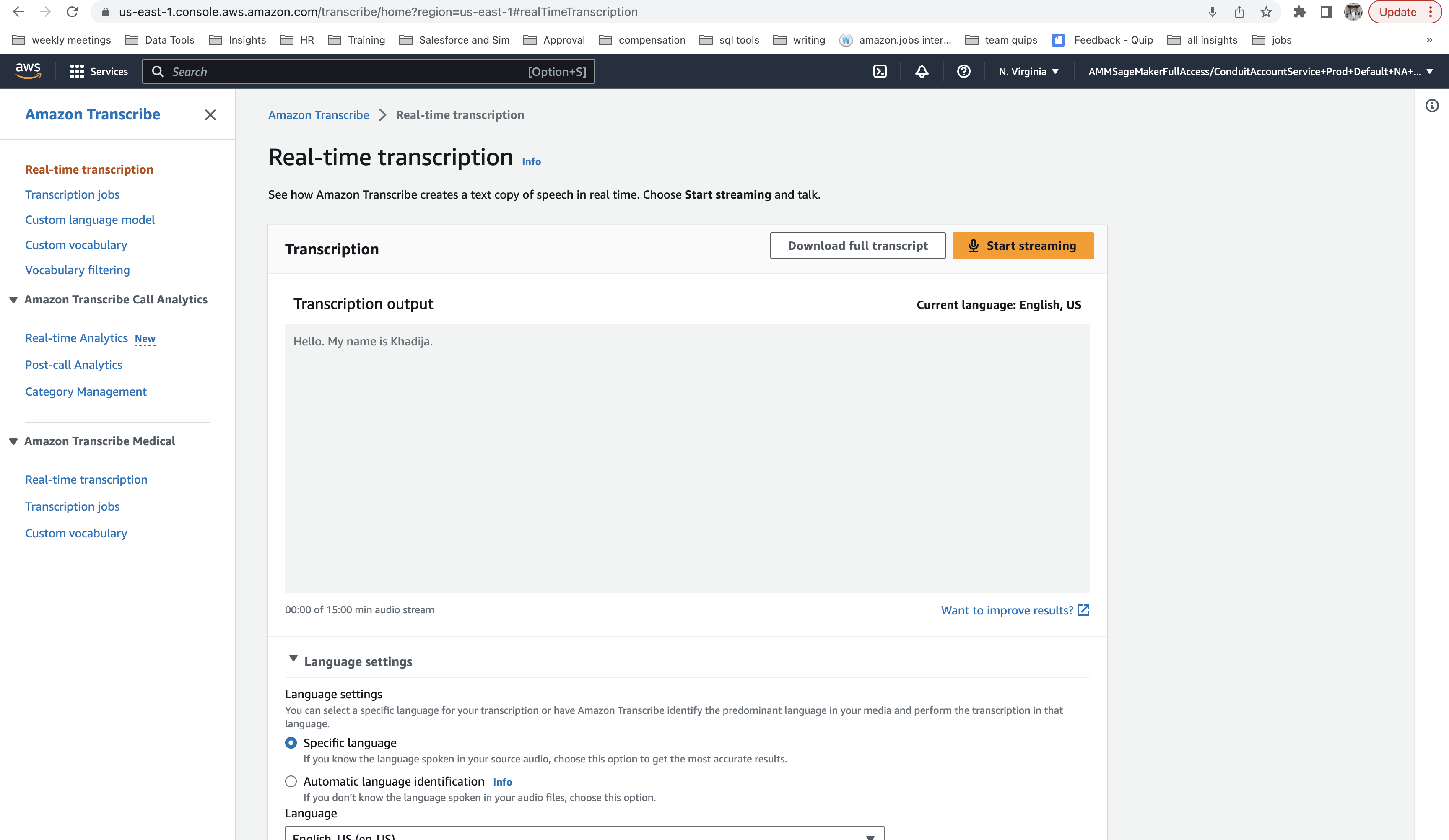This screenshot has width=1449, height=840.
Task: Open the N. Virginia region menu
Action: point(1028,71)
